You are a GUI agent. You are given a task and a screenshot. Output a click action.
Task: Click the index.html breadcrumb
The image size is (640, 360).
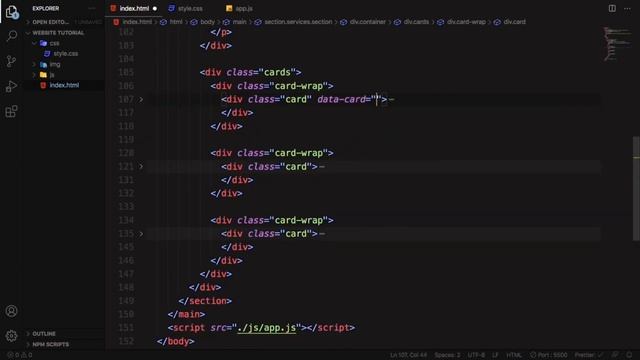coord(137,22)
